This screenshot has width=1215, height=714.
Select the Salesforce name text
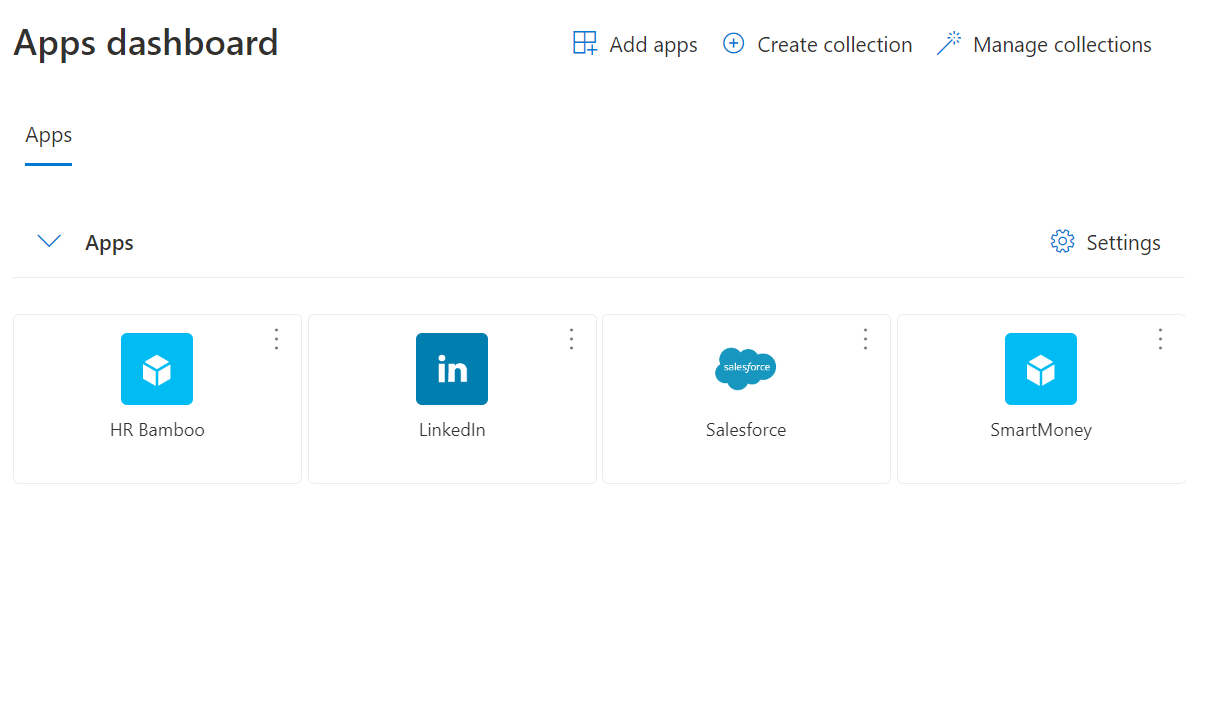point(746,430)
